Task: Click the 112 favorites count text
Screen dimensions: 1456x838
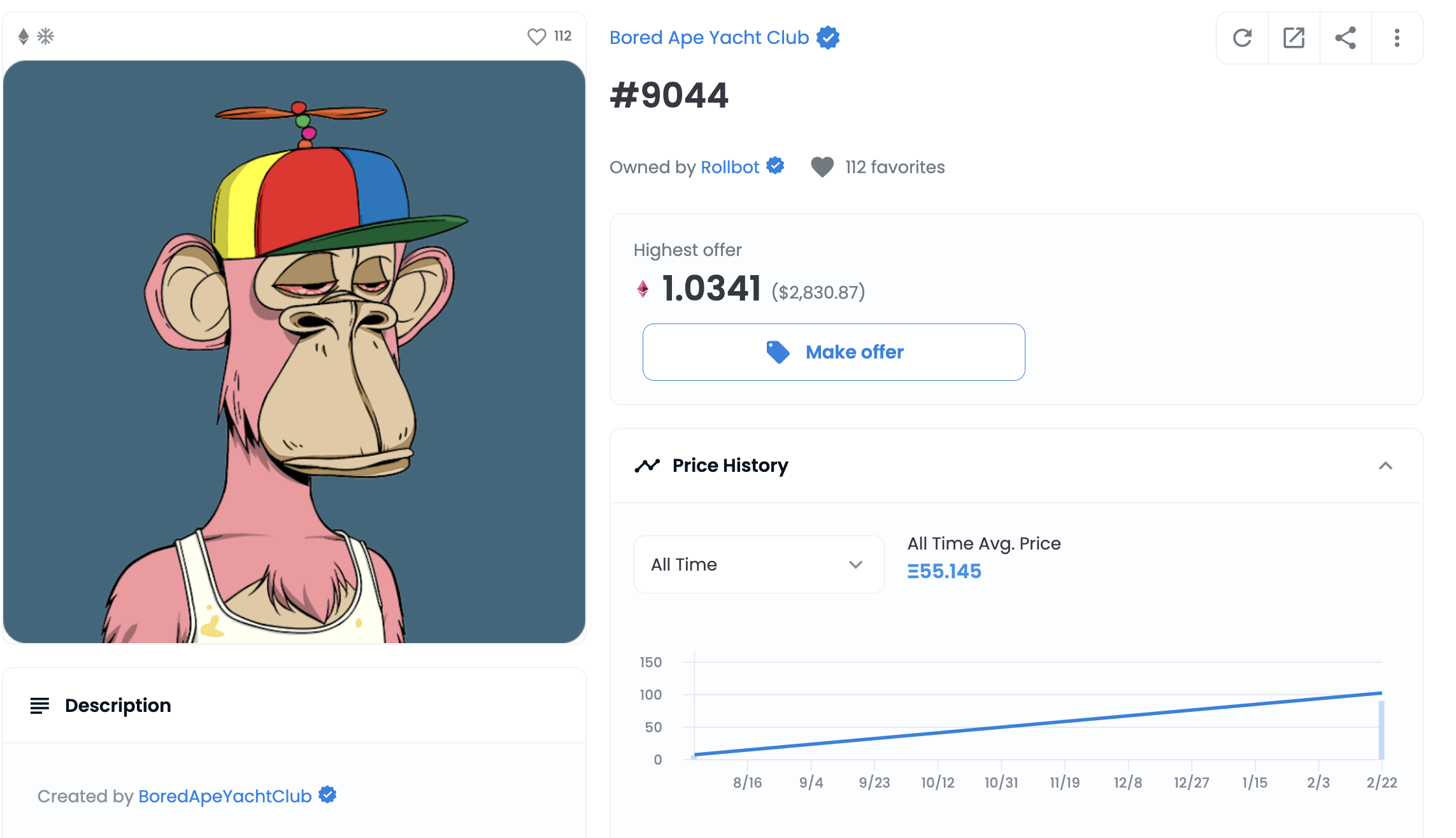Action: click(x=895, y=167)
